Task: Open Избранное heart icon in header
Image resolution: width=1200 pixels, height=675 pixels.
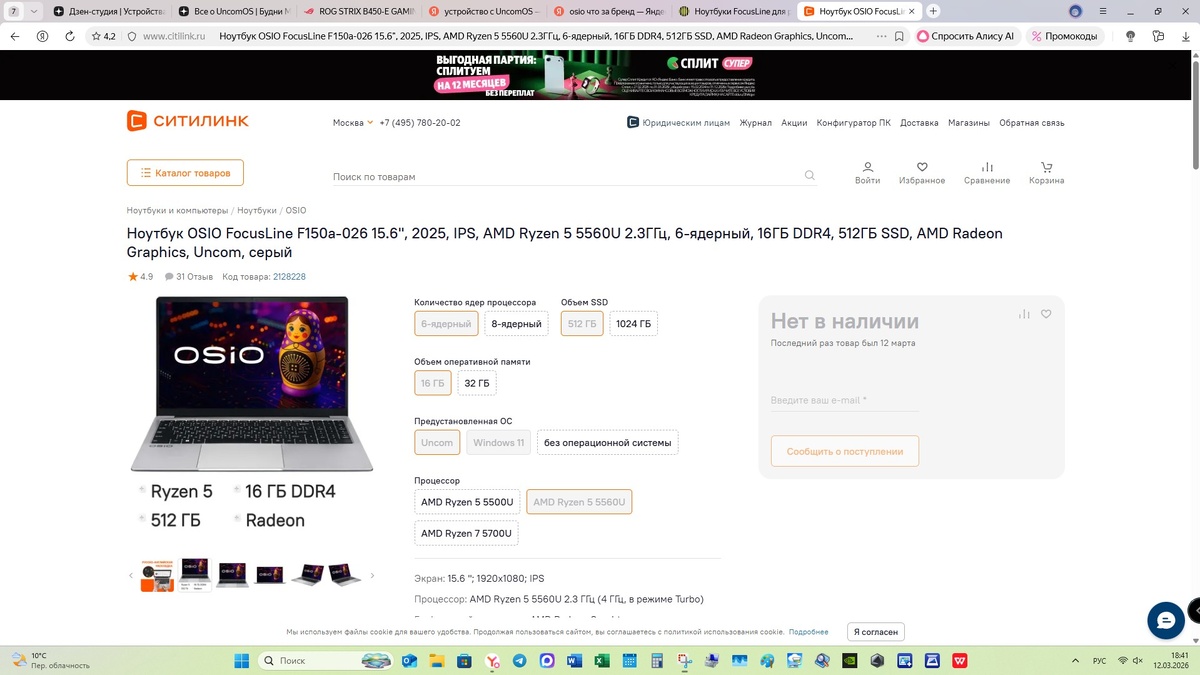Action: click(922, 173)
